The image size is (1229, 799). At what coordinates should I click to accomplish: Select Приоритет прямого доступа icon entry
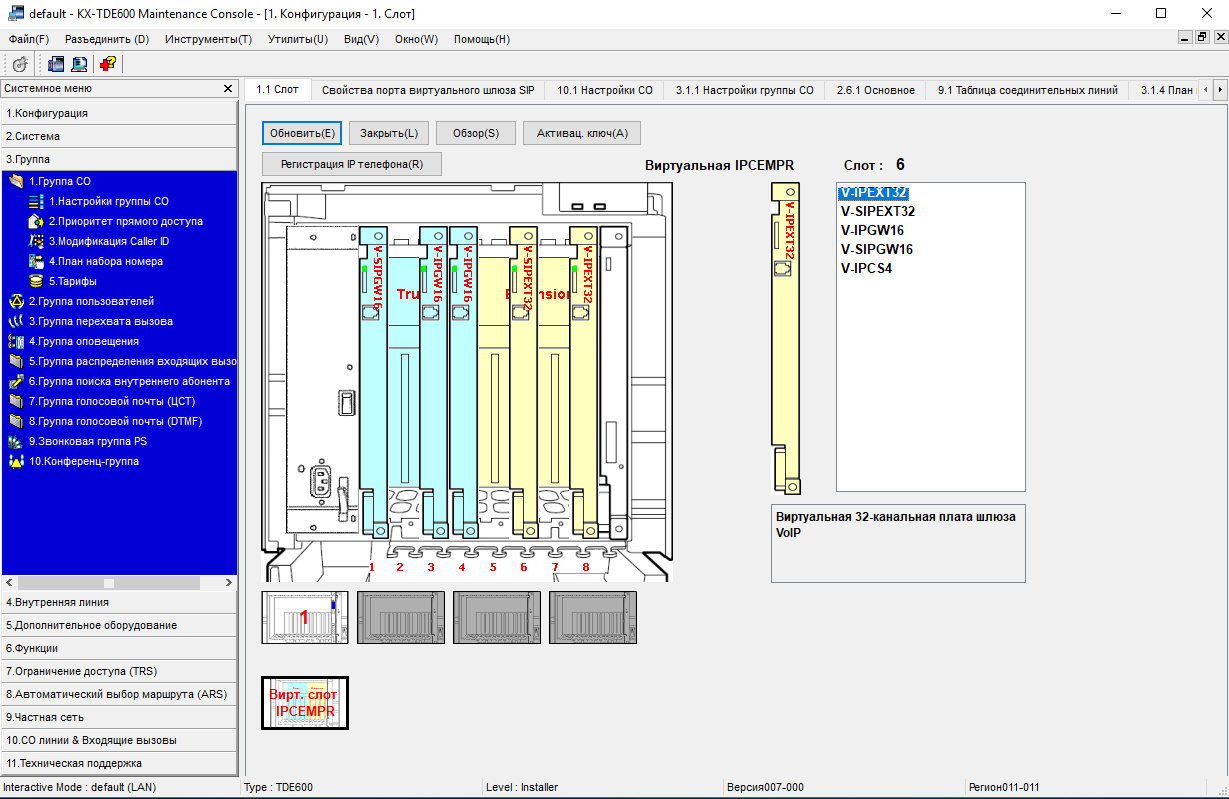point(36,221)
